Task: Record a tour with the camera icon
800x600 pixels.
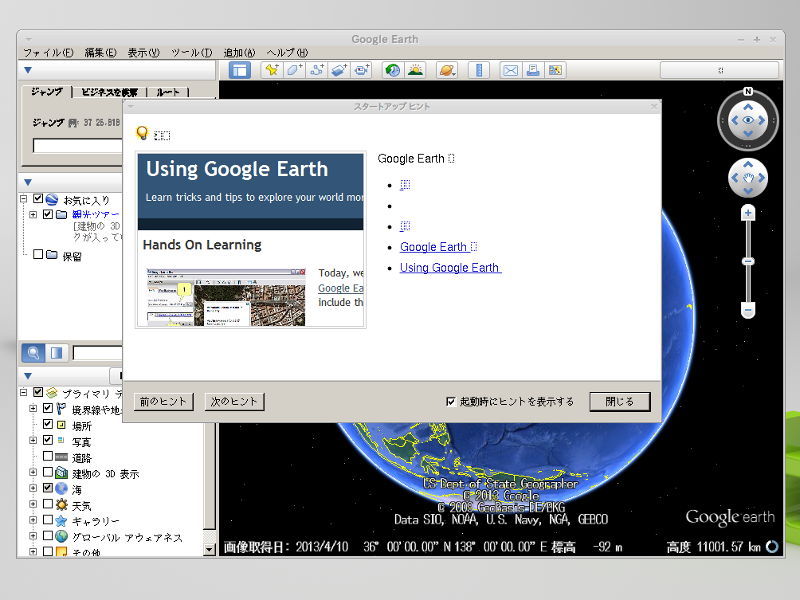Action: (361, 70)
